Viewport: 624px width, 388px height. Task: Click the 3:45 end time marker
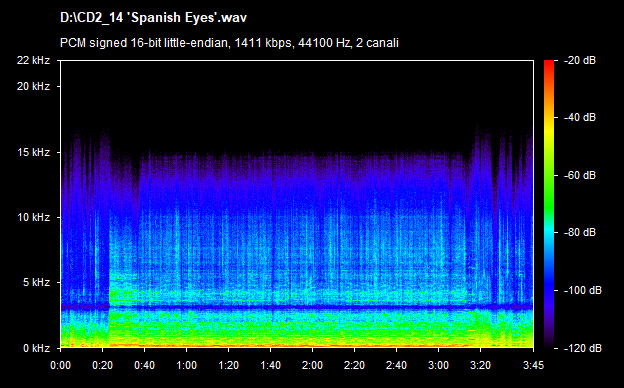click(x=533, y=365)
